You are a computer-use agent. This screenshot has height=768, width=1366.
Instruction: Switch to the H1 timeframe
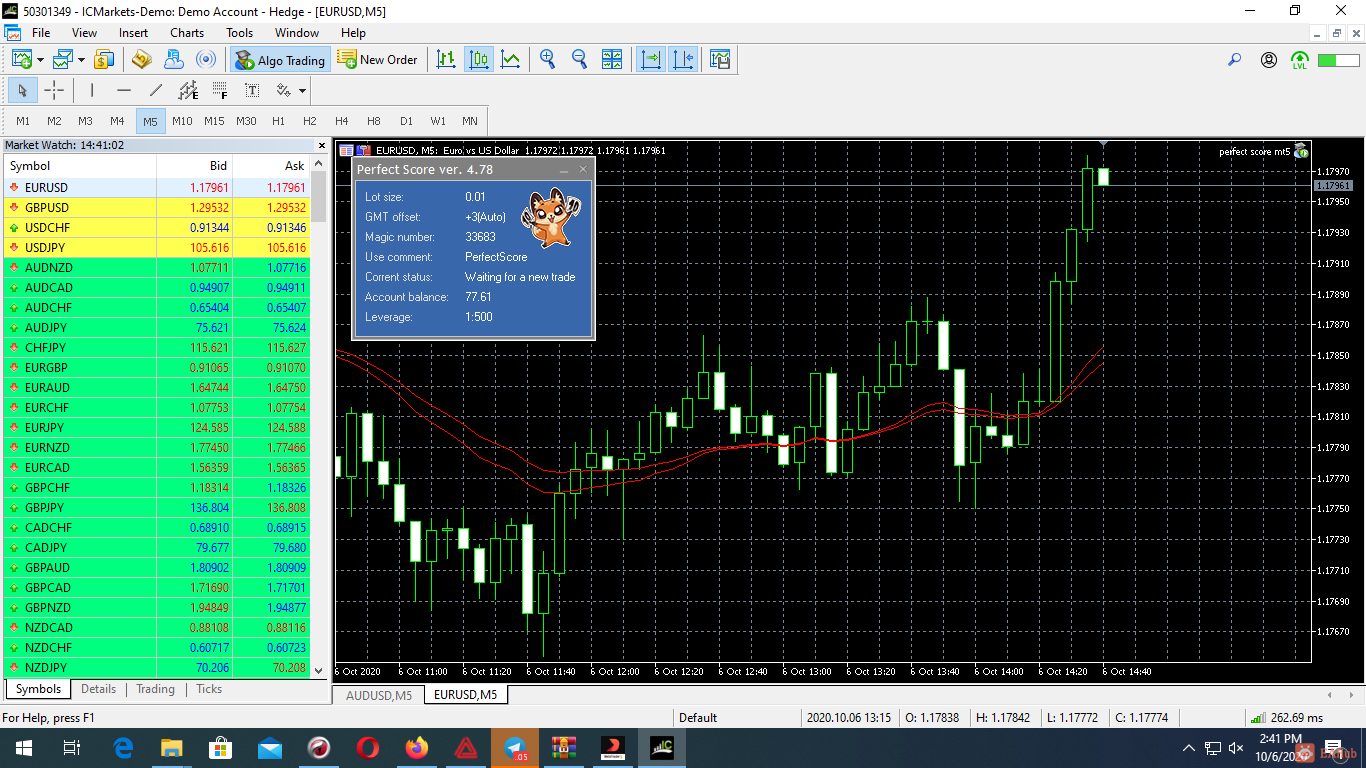click(x=278, y=121)
